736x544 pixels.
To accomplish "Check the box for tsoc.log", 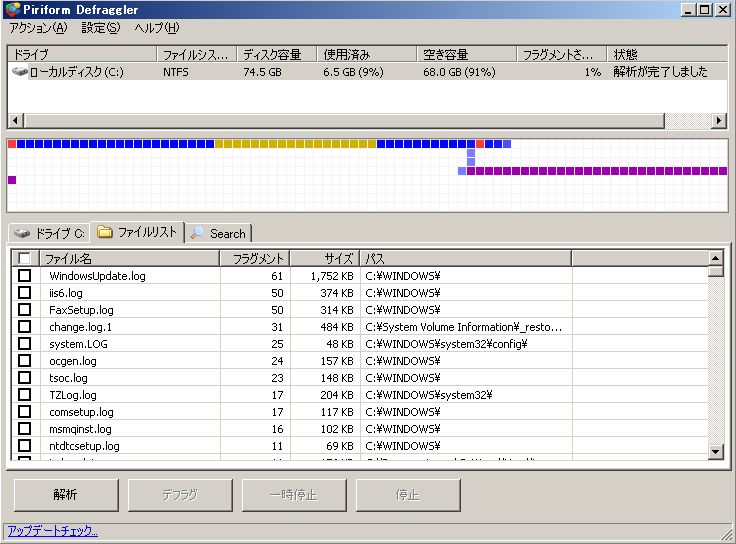I will (24, 377).
